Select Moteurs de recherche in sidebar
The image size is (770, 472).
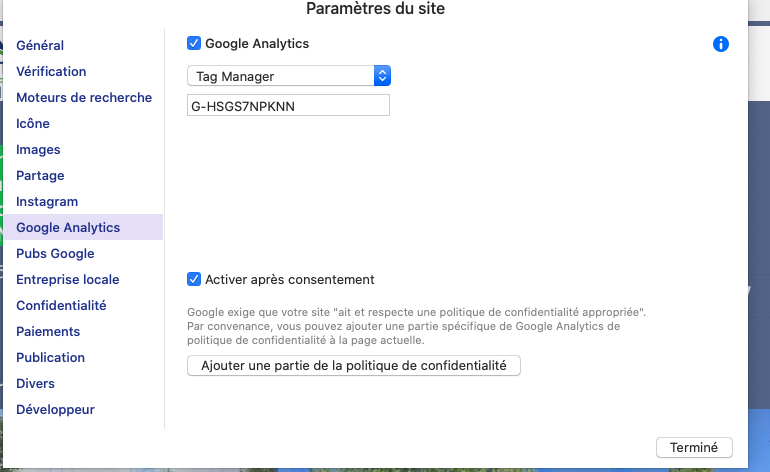pyautogui.click(x=84, y=98)
